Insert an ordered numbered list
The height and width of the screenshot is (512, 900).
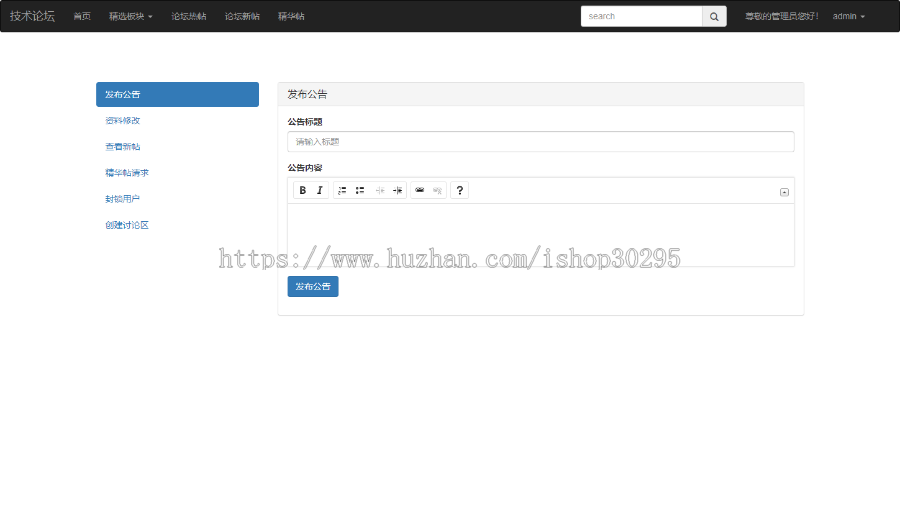[x=342, y=191]
